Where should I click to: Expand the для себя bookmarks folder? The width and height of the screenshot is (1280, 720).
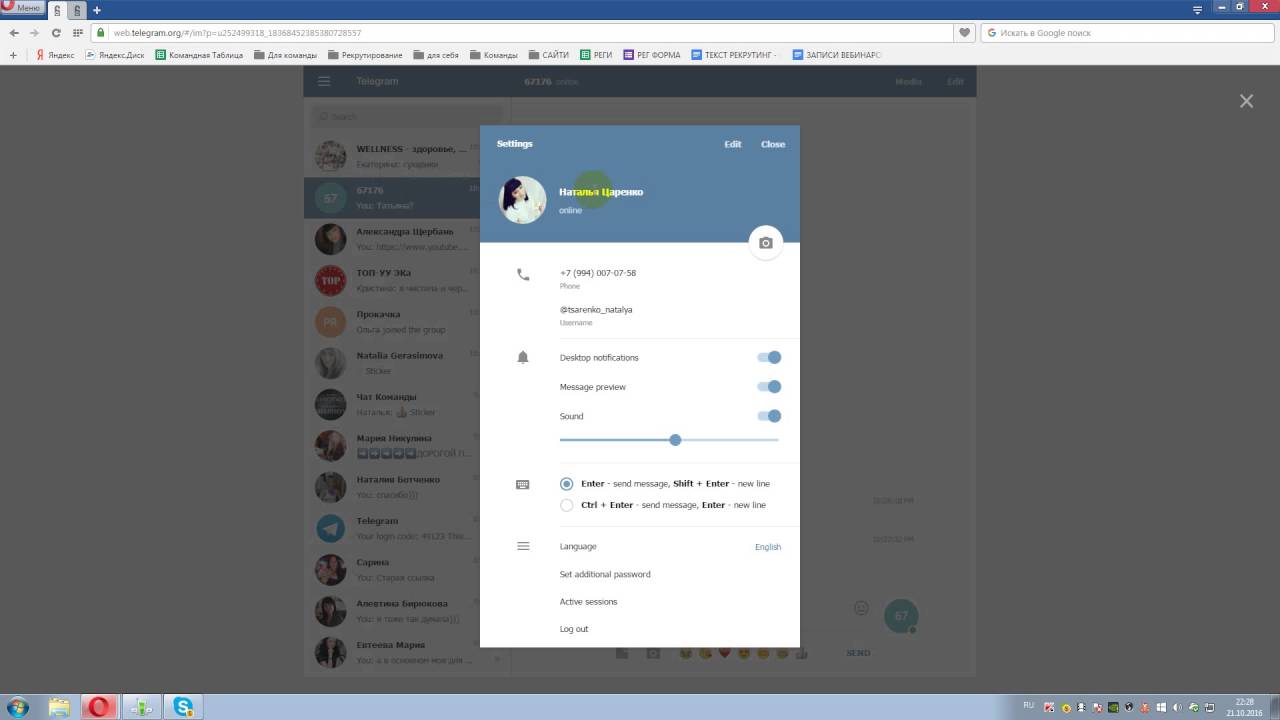[436, 55]
